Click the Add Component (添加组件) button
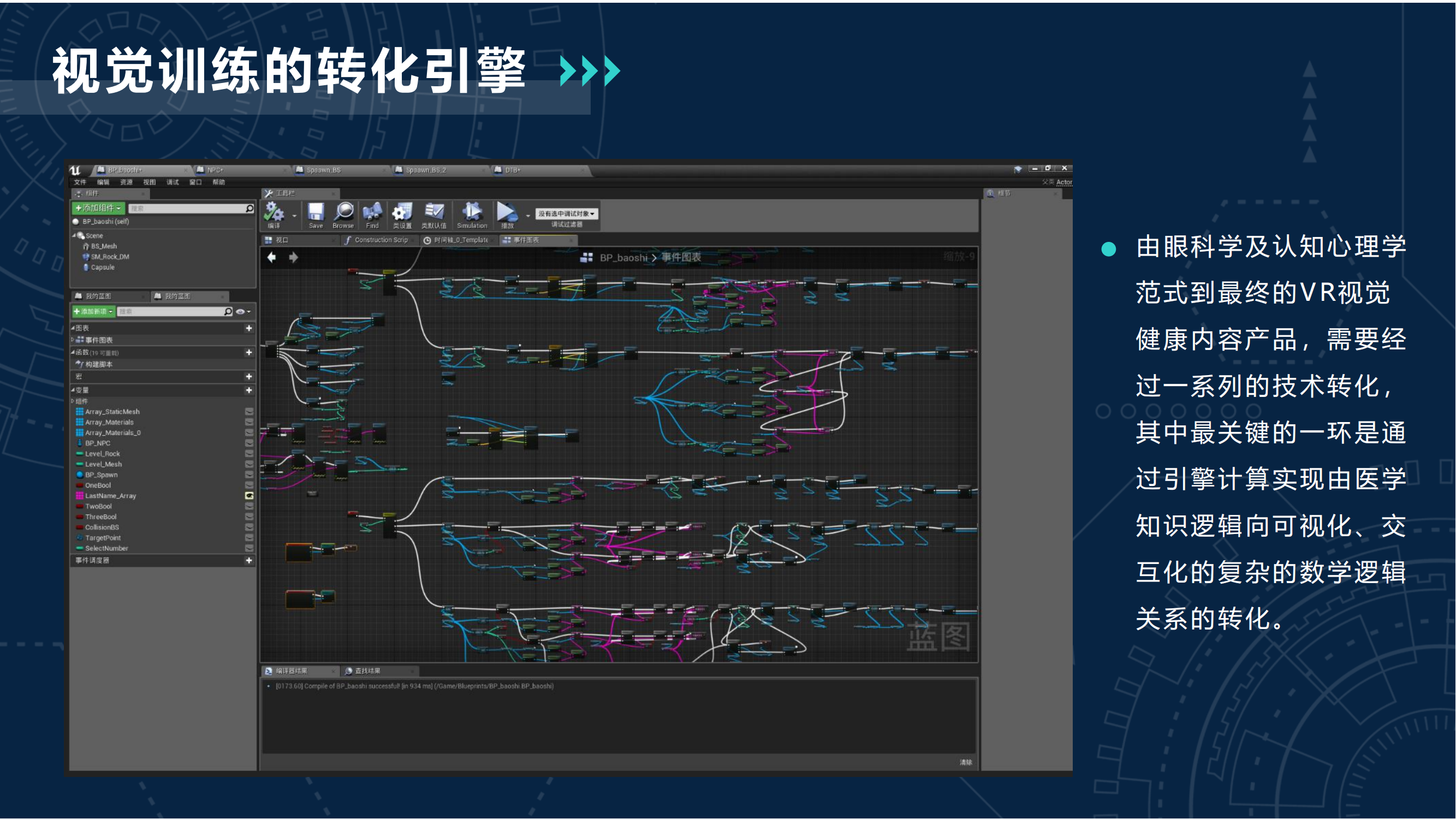This screenshot has height=819, width=1456. [98, 209]
